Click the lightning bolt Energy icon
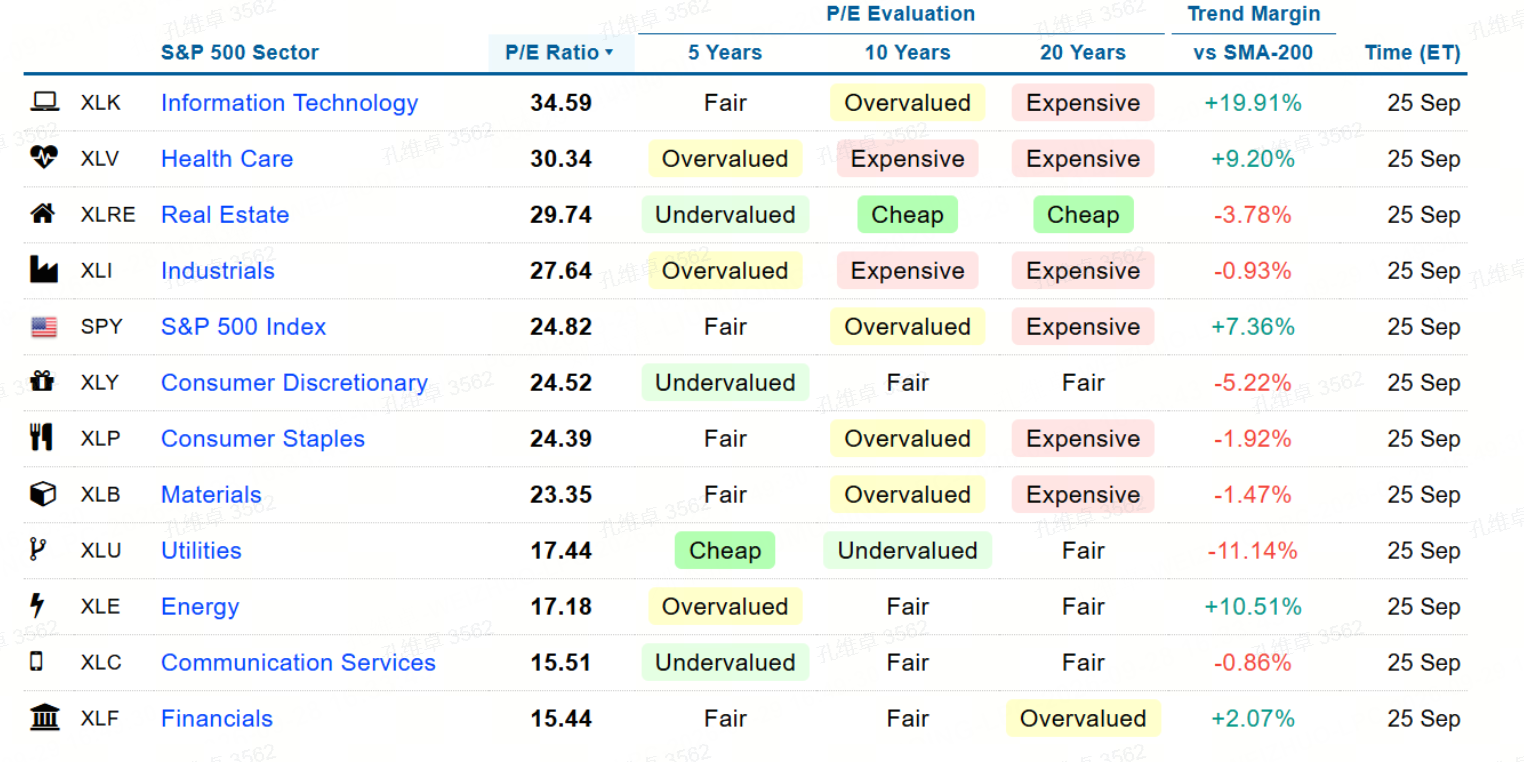The image size is (1524, 762). [x=38, y=606]
